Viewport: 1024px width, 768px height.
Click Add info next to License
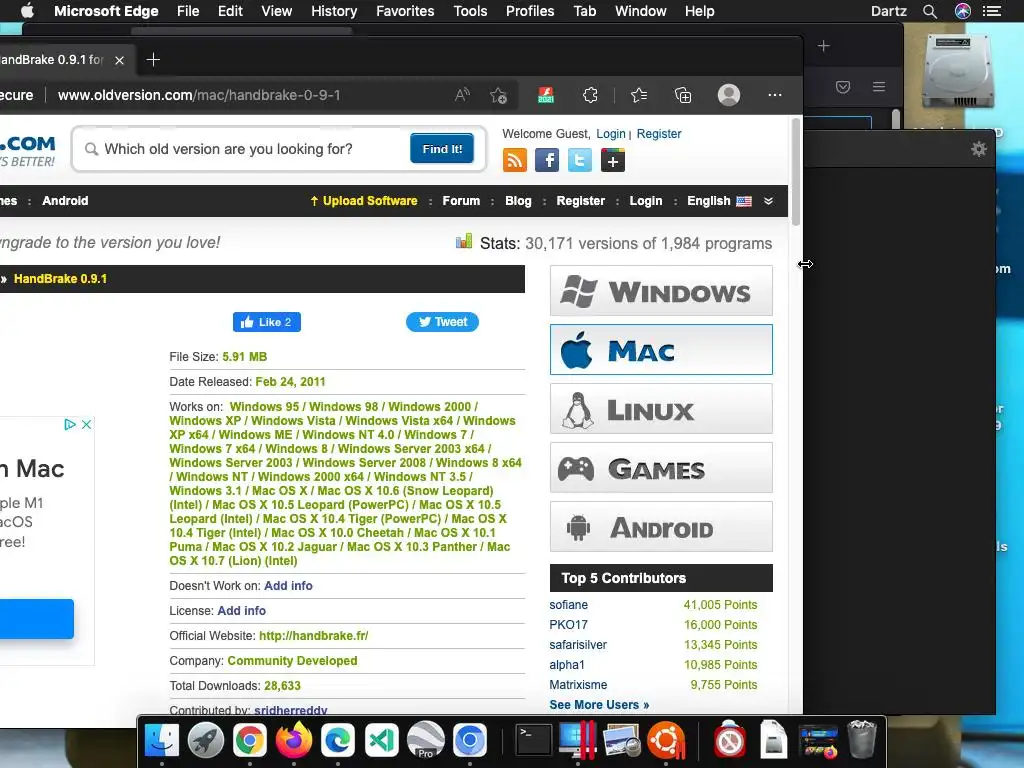(241, 611)
